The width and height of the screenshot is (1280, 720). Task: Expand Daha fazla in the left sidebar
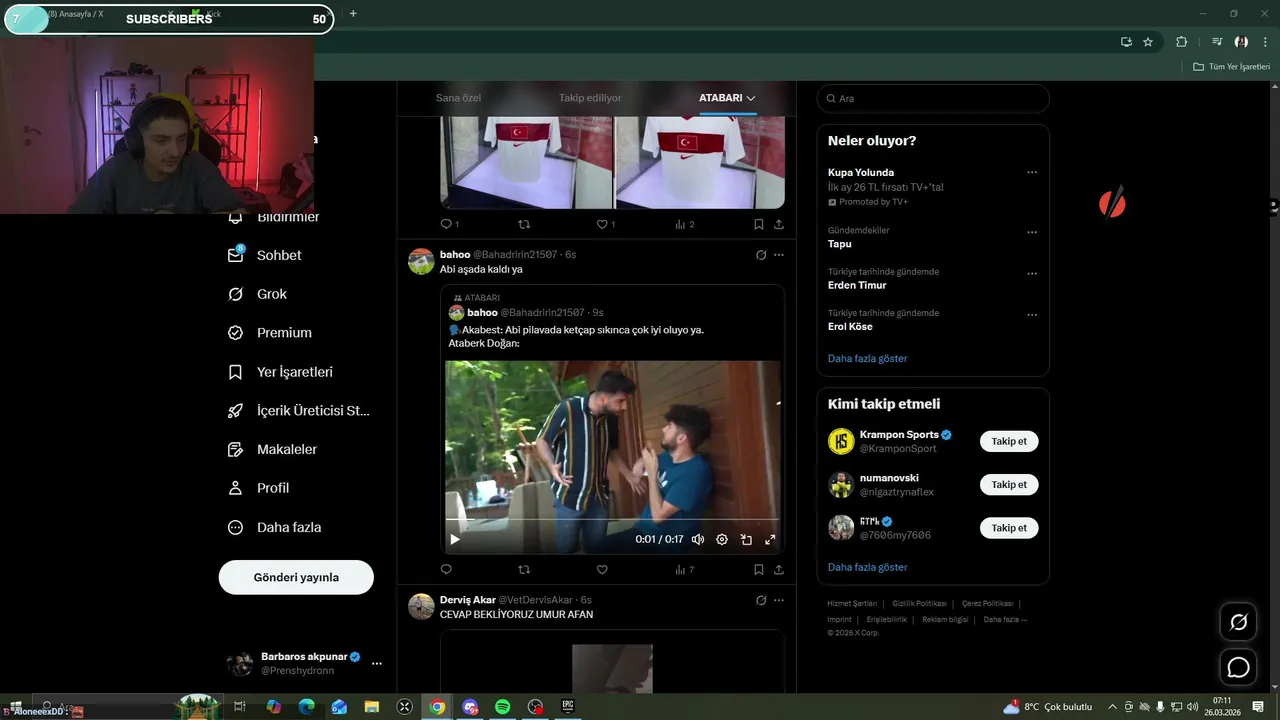[x=274, y=527]
